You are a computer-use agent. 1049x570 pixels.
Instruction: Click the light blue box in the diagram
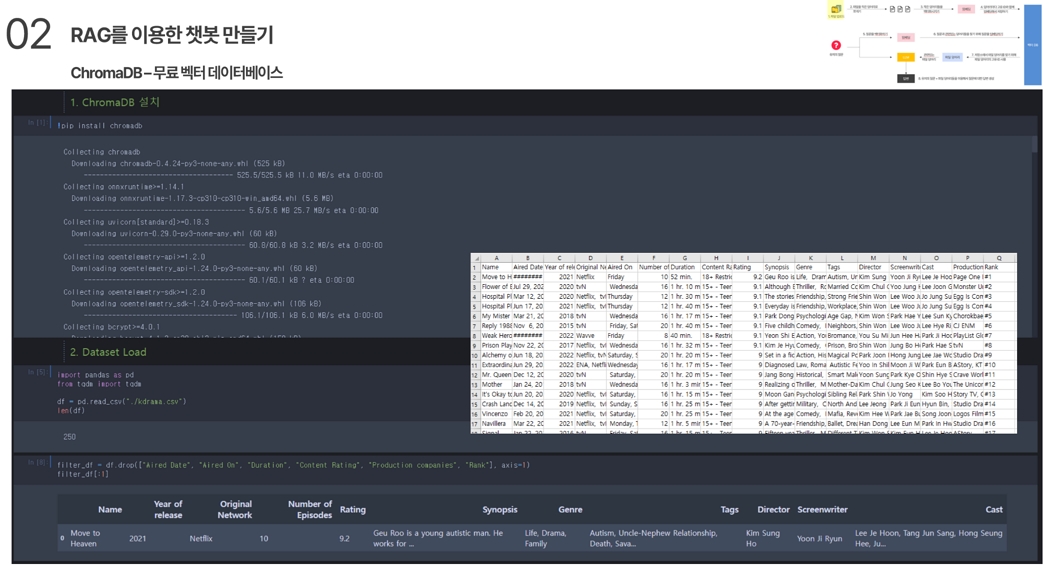(951, 58)
